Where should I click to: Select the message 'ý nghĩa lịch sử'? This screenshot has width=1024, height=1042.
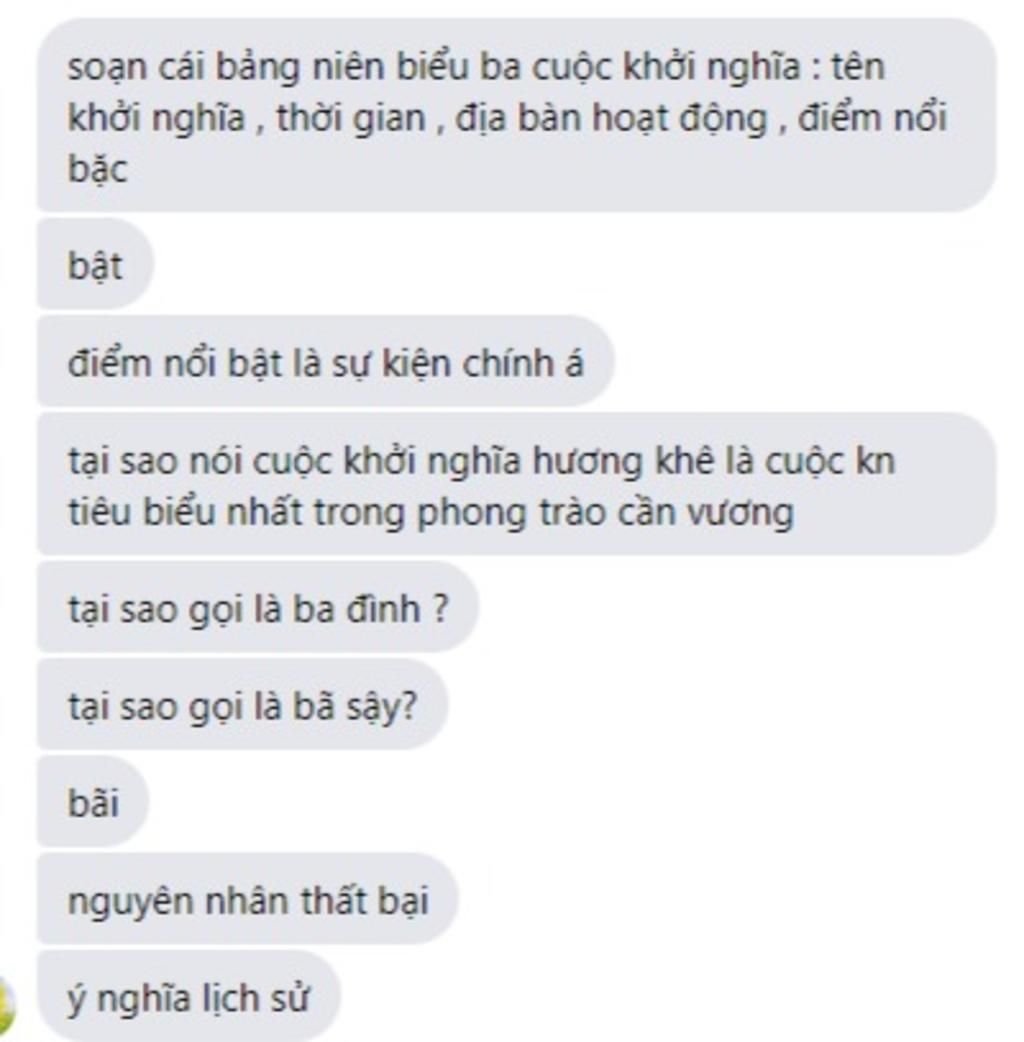pos(188,996)
